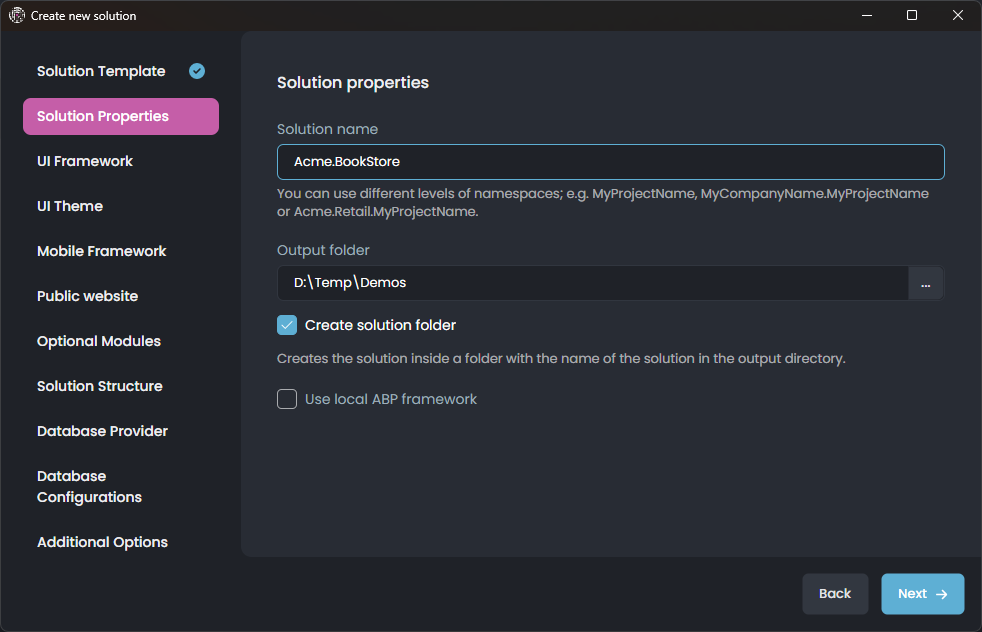This screenshot has width=982, height=632.
Task: Select the UI Framework step
Action: click(x=85, y=161)
